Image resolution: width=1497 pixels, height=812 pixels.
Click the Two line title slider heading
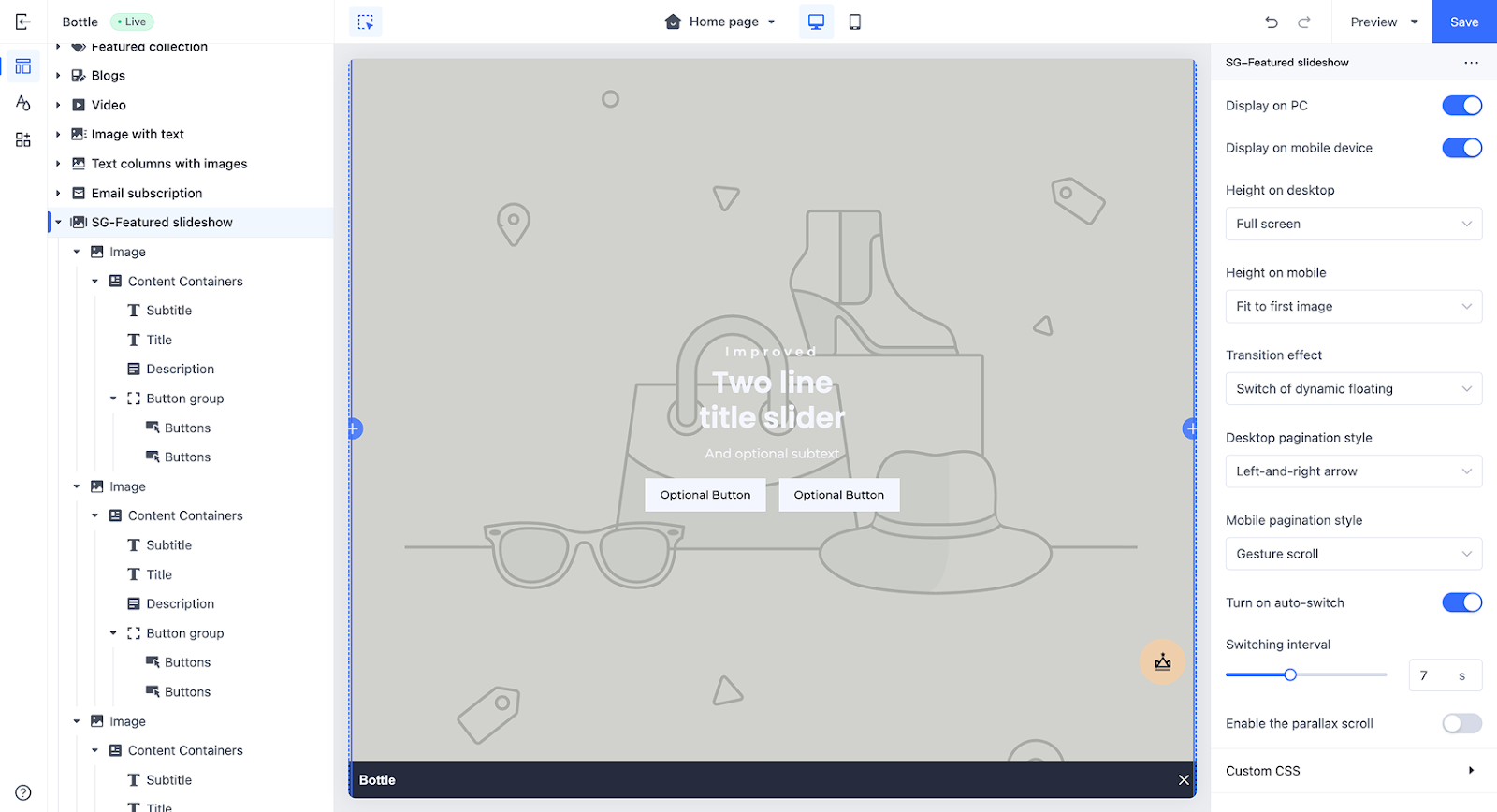pos(773,399)
